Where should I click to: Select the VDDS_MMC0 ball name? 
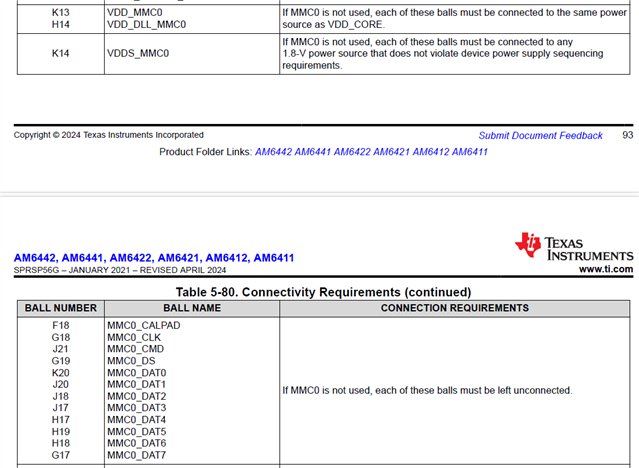coord(138,53)
